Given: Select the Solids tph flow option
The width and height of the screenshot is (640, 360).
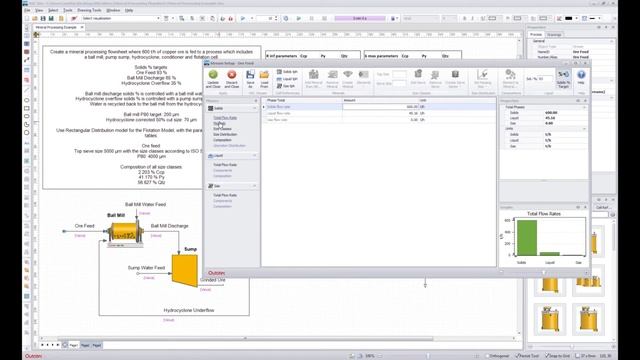Looking at the screenshot, I should (287, 72).
